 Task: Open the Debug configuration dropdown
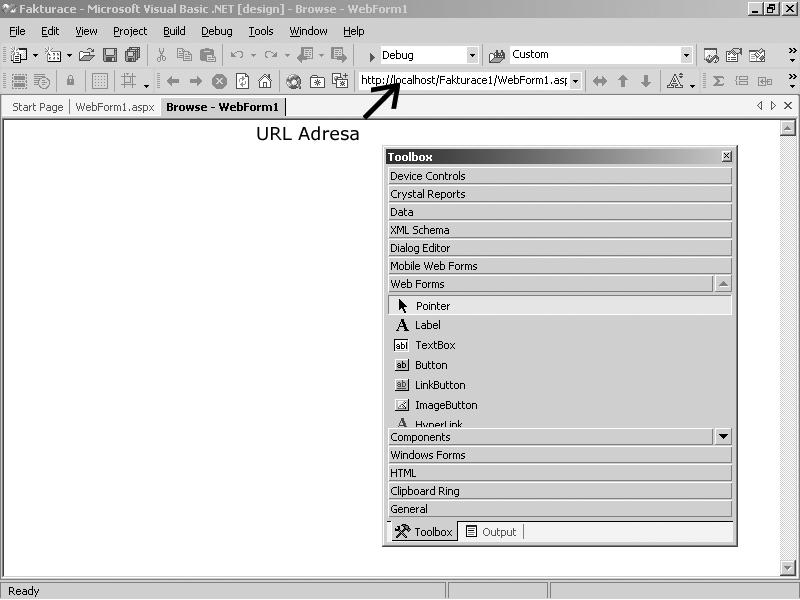[472, 55]
